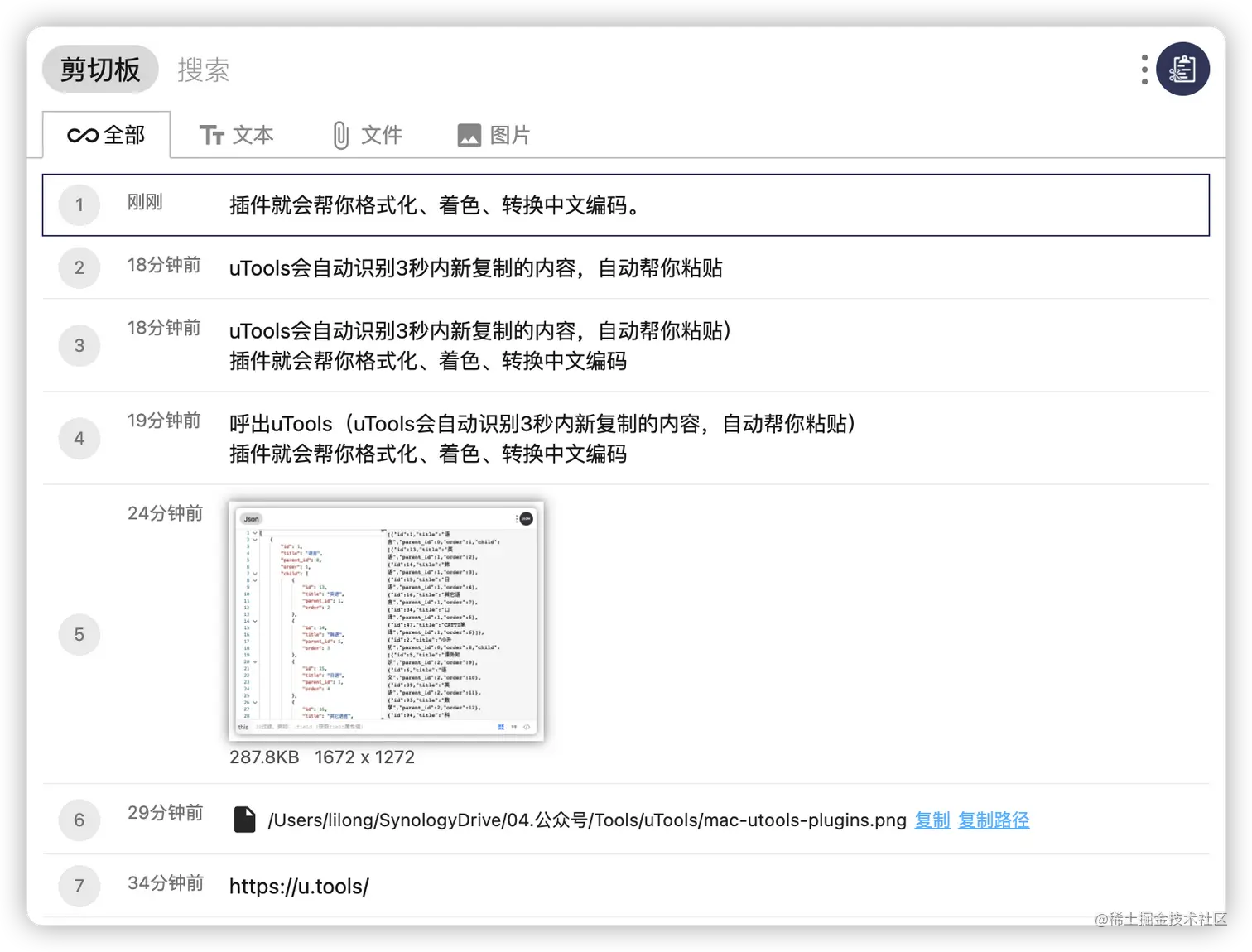Image resolution: width=1252 pixels, height=952 pixels.
Task: Click the 复制 link for the file
Action: pyautogui.click(x=932, y=820)
